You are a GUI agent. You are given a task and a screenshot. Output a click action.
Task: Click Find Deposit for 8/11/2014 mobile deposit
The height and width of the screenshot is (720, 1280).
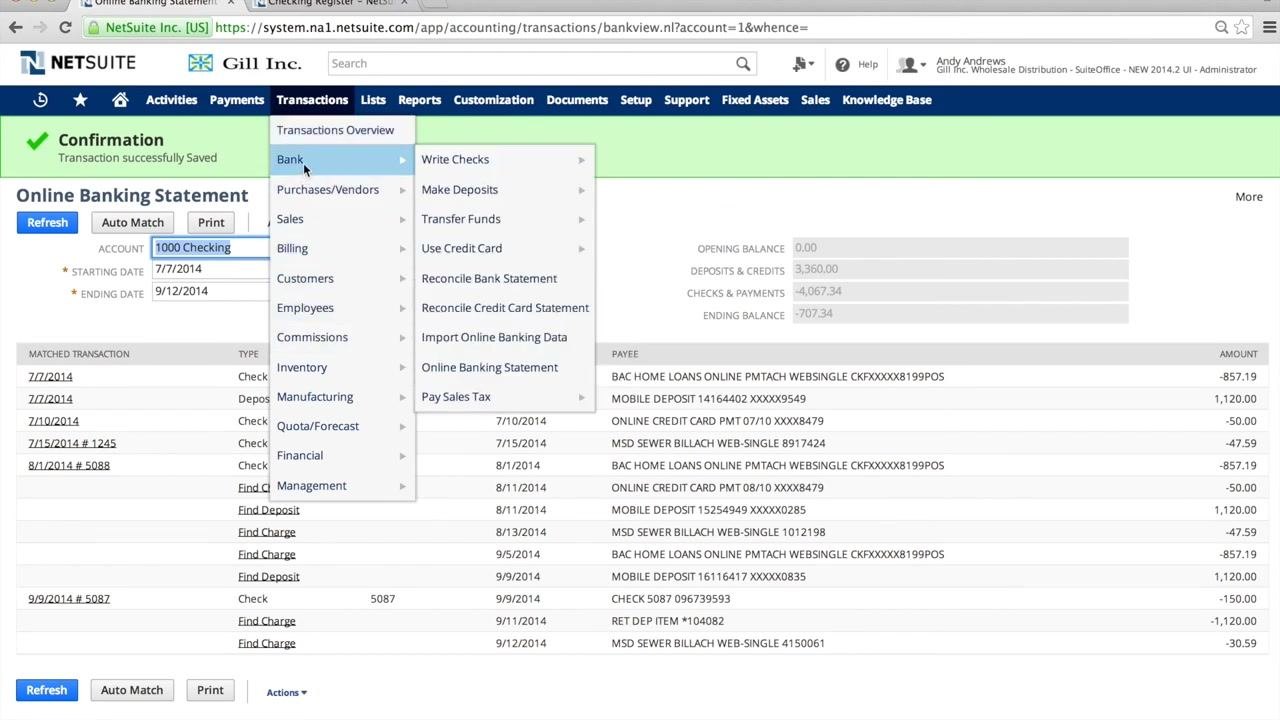click(268, 510)
